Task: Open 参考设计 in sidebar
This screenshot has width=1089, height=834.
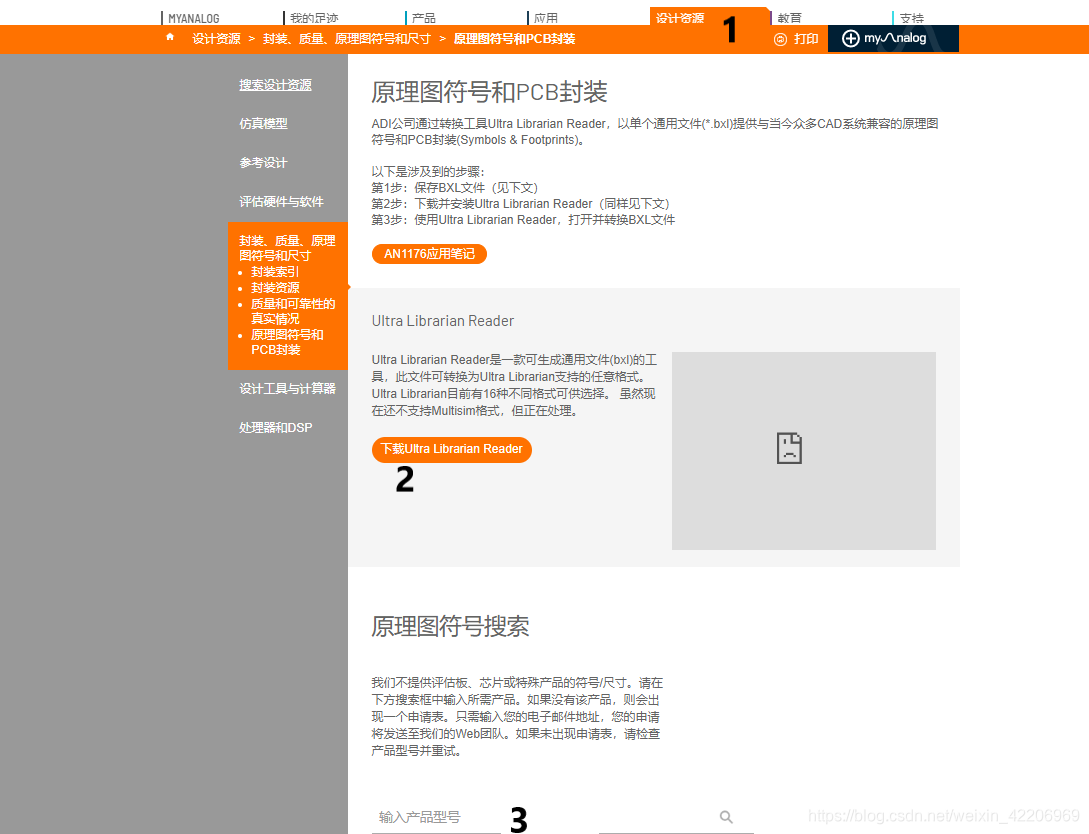Action: 263,162
